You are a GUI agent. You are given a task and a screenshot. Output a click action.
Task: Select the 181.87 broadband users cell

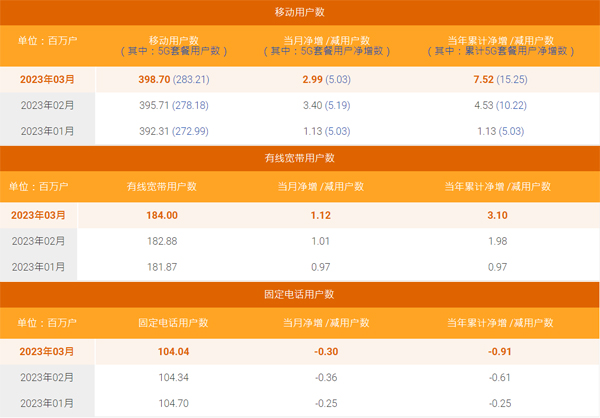pyautogui.click(x=162, y=267)
